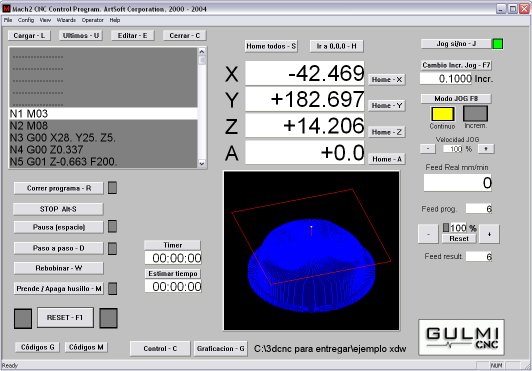Click the LED beside Pausa (espacio)

click(112, 226)
